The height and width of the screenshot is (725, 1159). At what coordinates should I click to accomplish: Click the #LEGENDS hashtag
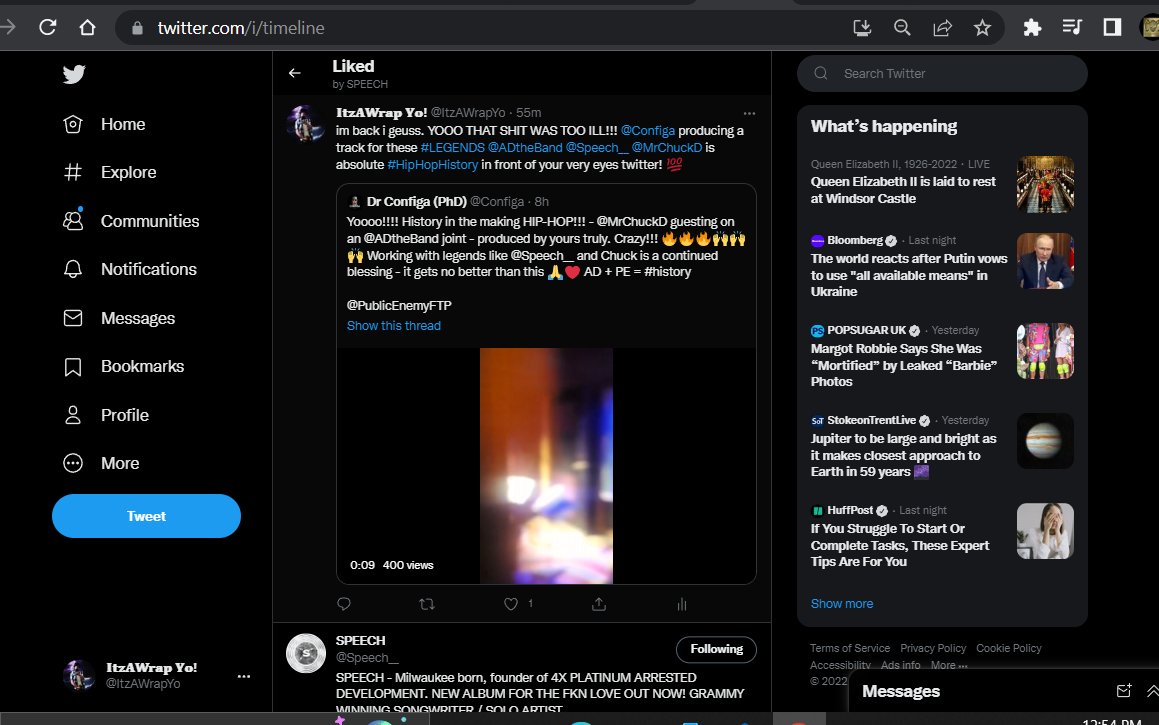click(452, 148)
